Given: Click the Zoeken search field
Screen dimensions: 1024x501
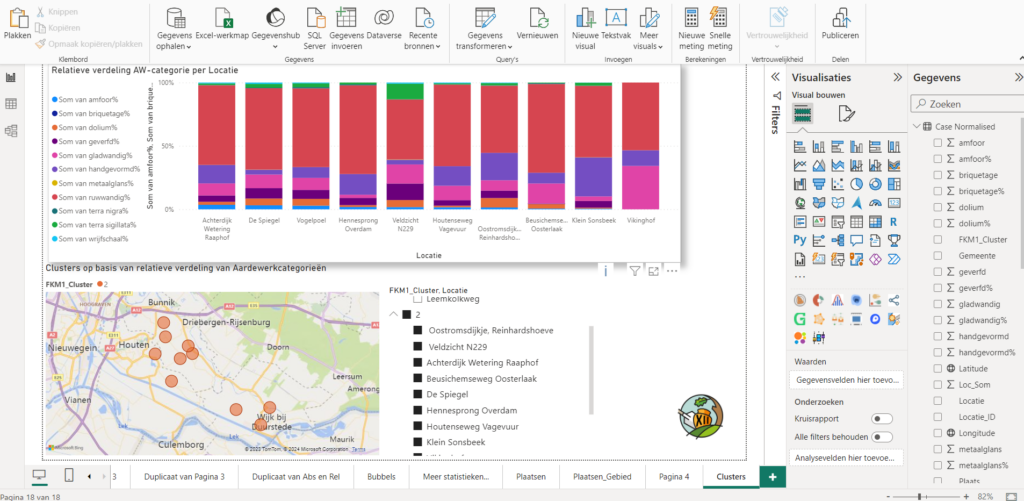Looking at the screenshot, I should click(x=968, y=103).
